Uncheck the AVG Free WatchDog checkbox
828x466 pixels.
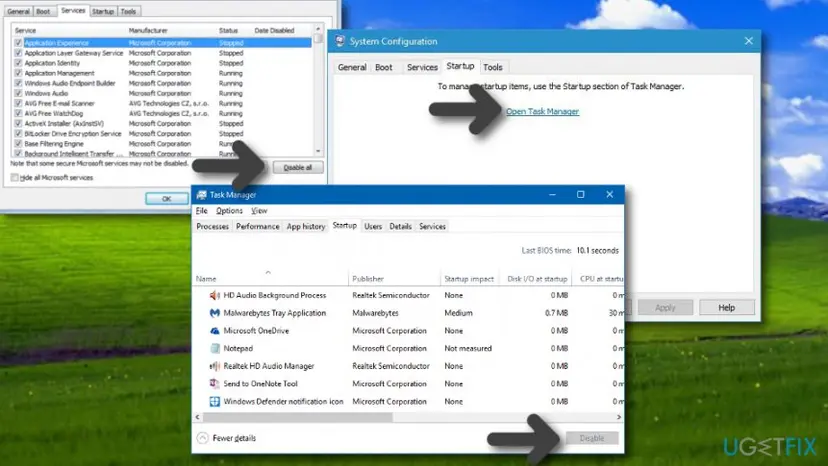[18, 113]
